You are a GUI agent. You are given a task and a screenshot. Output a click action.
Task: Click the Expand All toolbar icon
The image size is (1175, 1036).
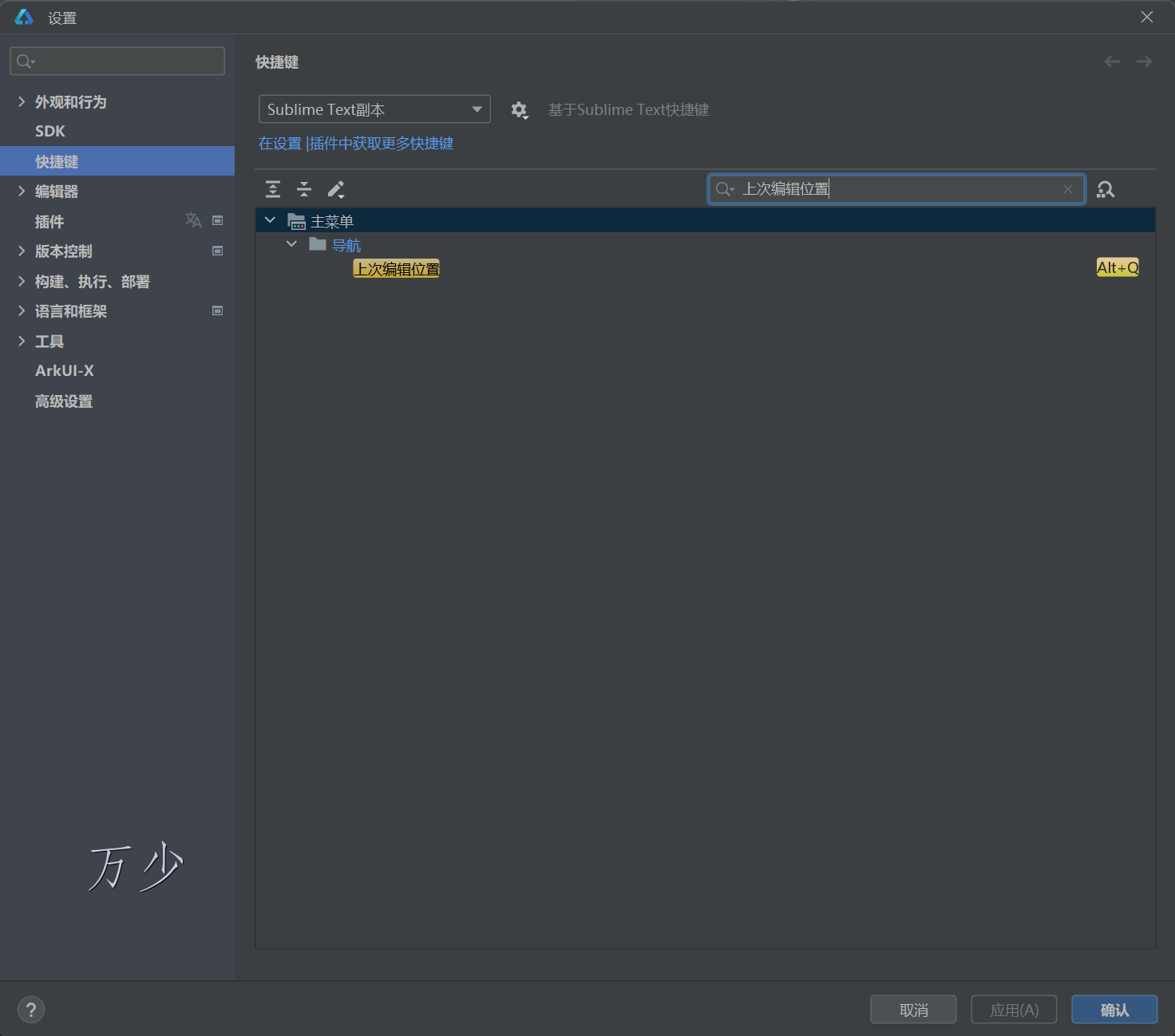coord(273,189)
